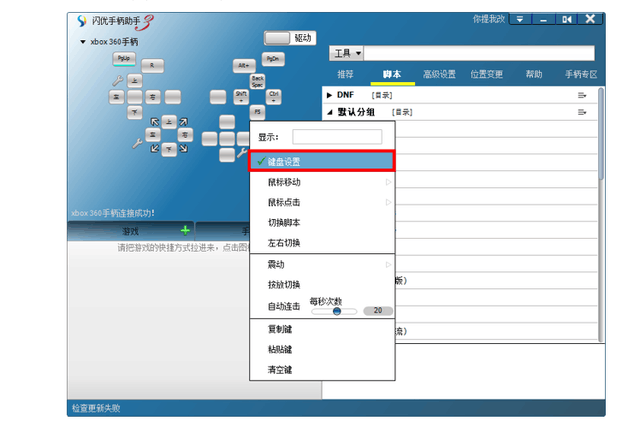Click the Alt+ mapped gamepad key

[244, 66]
